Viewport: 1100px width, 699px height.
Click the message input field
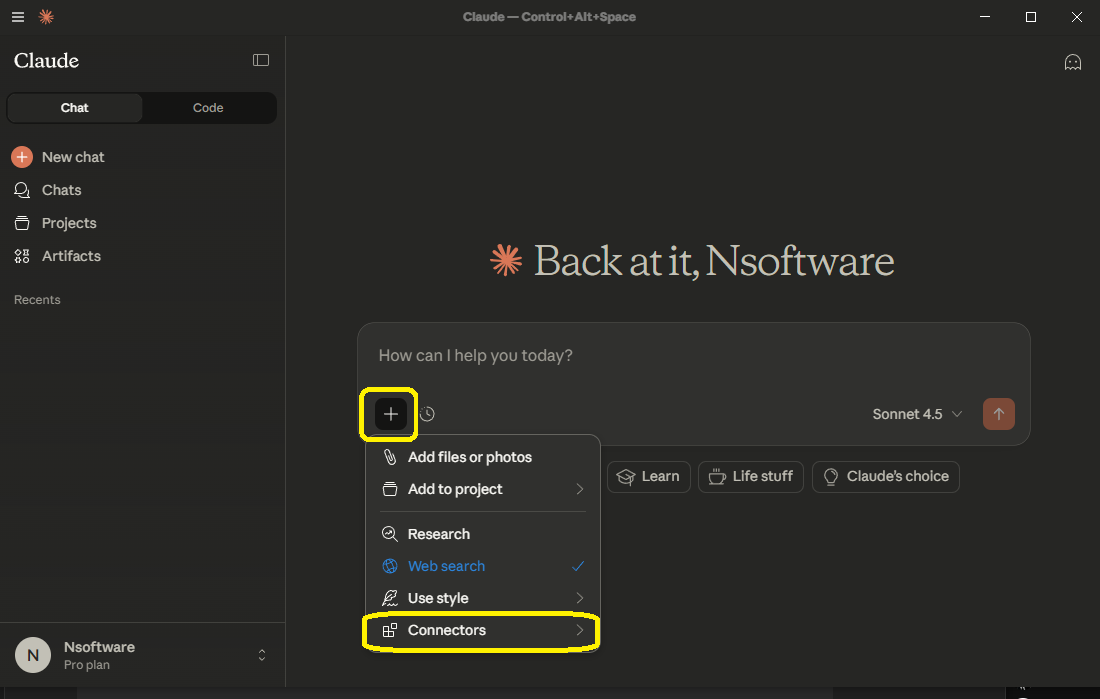693,356
